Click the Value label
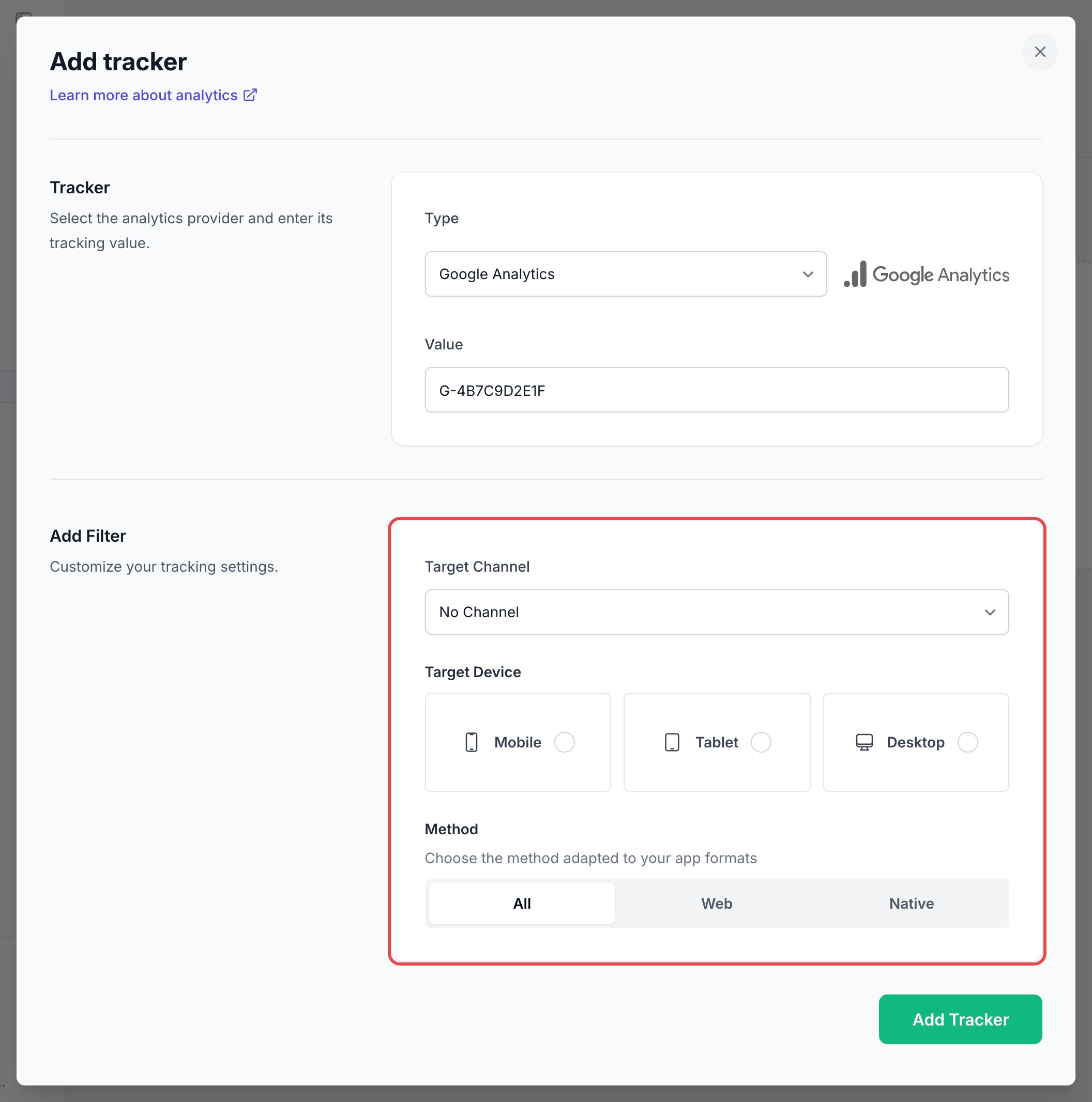 click(x=443, y=345)
